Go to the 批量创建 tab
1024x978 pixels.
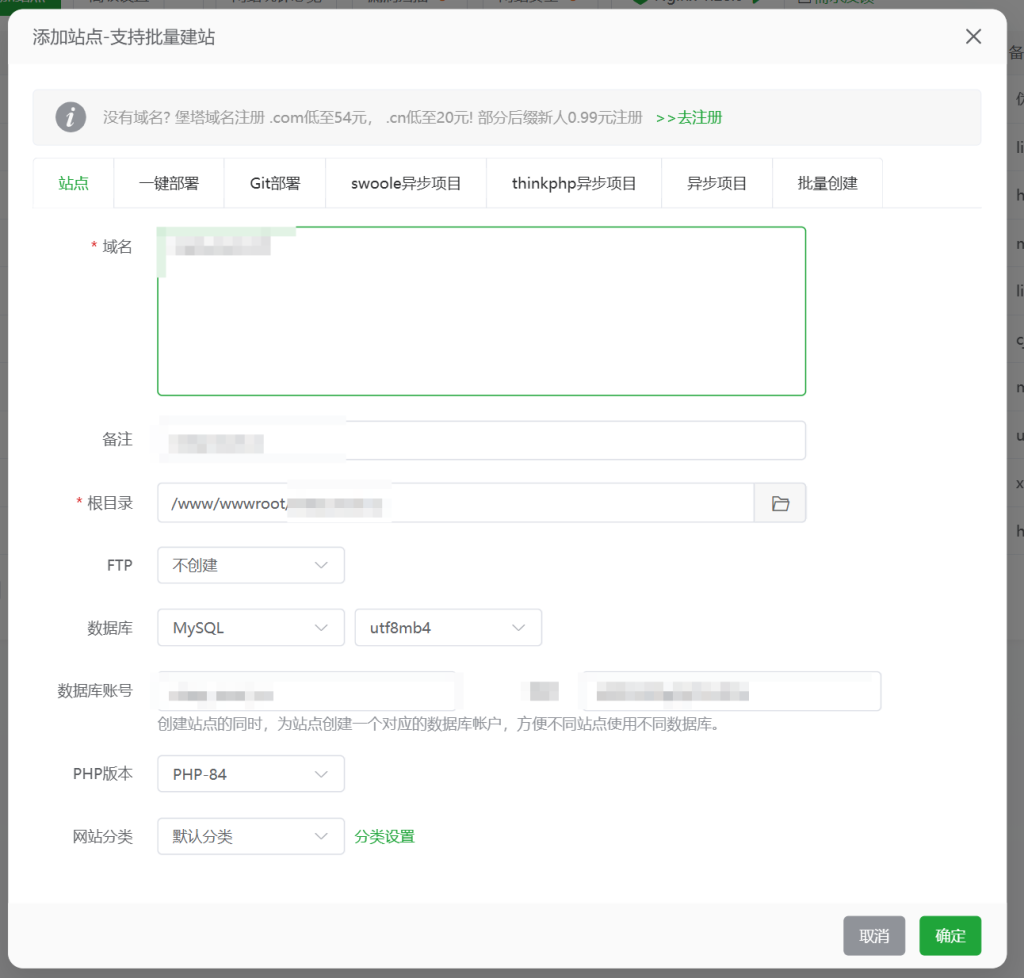point(827,183)
